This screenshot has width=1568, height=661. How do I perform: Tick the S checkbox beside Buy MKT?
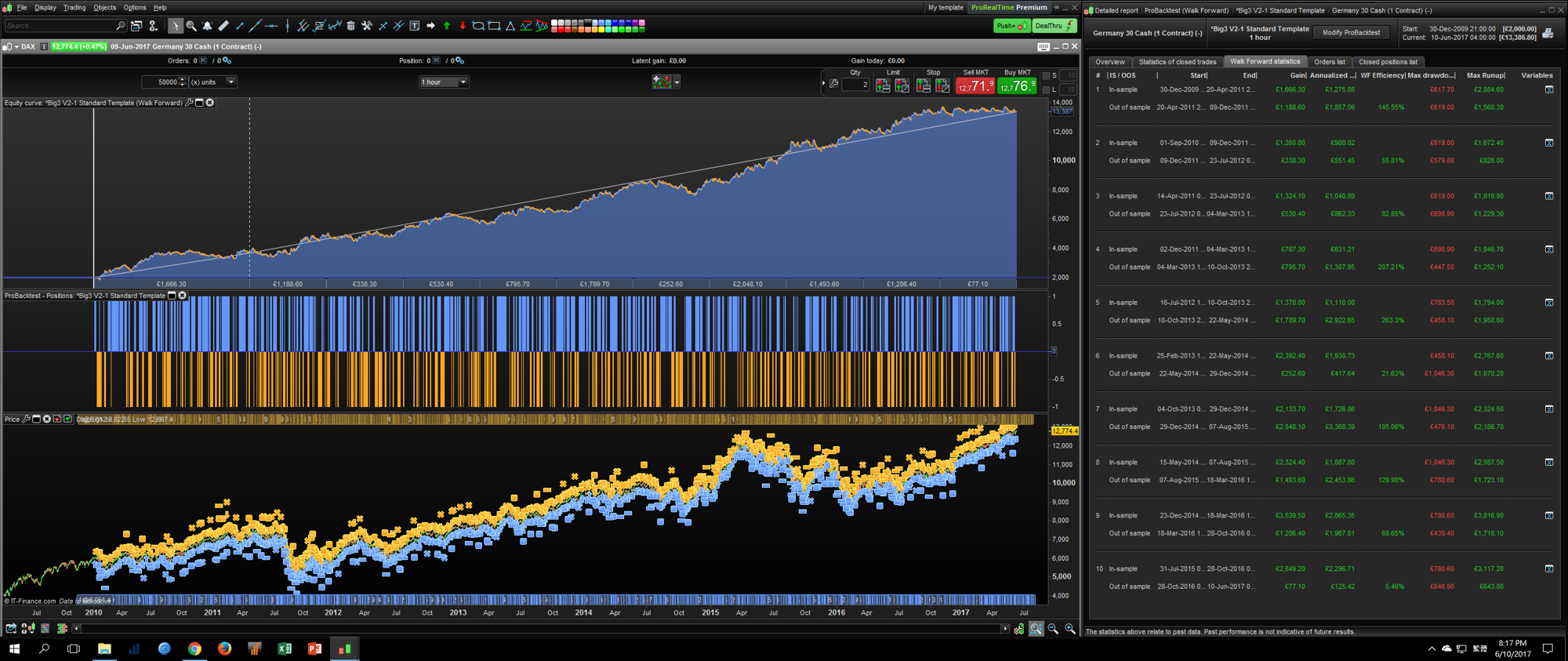pos(1046,76)
